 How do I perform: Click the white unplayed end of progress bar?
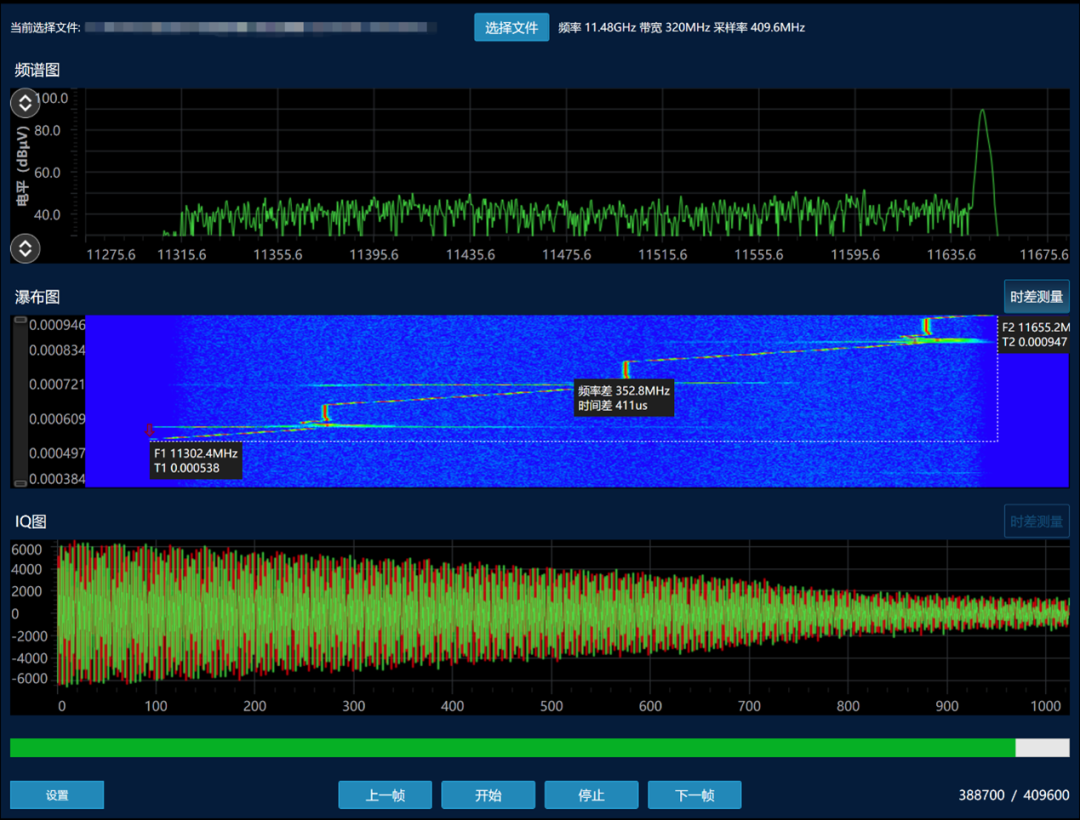1042,748
